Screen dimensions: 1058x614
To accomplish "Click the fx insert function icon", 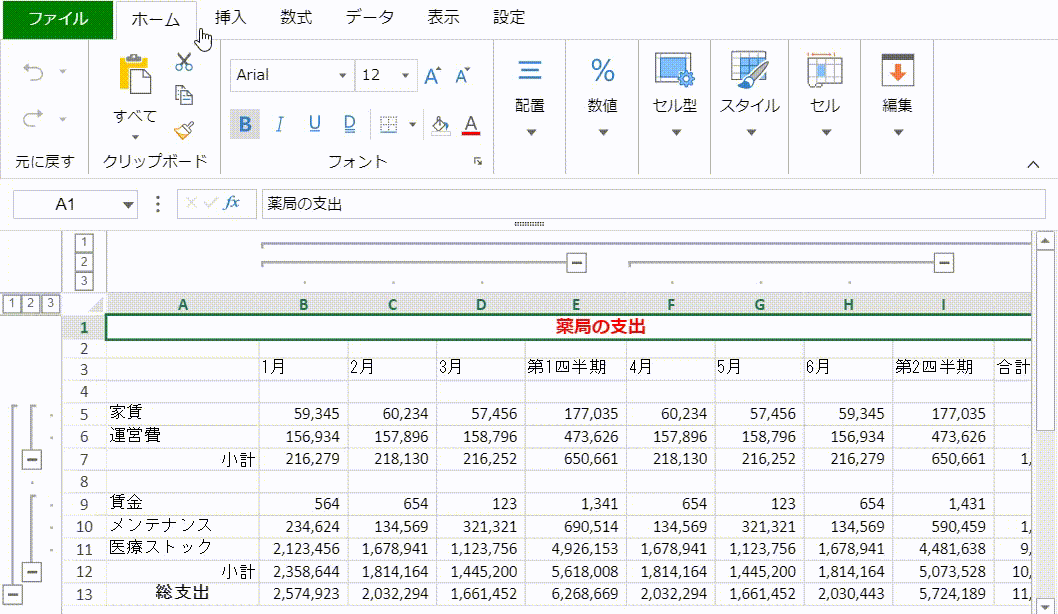I will pyautogui.click(x=232, y=204).
